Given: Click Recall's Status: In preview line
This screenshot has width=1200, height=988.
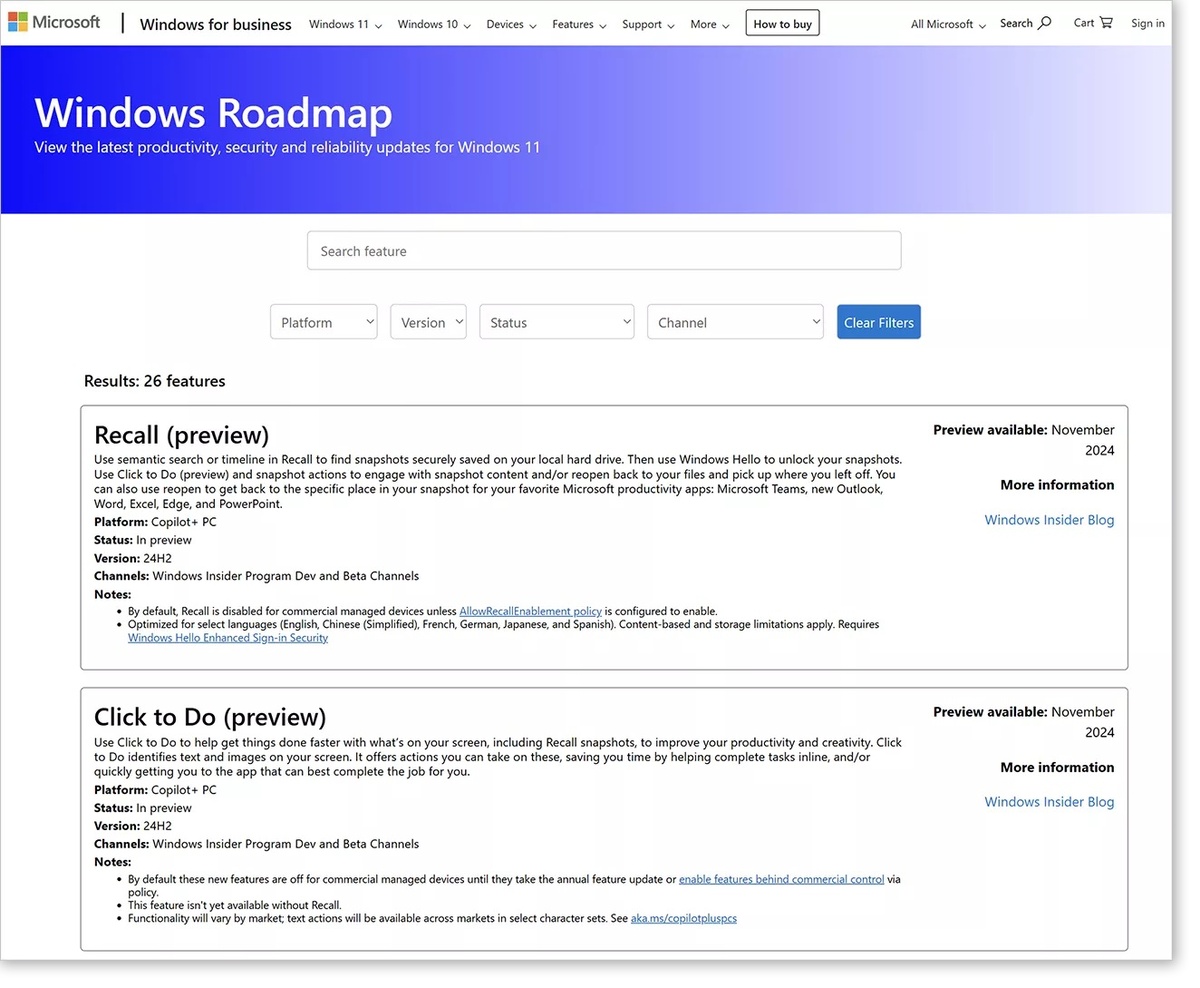Looking at the screenshot, I should tap(143, 540).
